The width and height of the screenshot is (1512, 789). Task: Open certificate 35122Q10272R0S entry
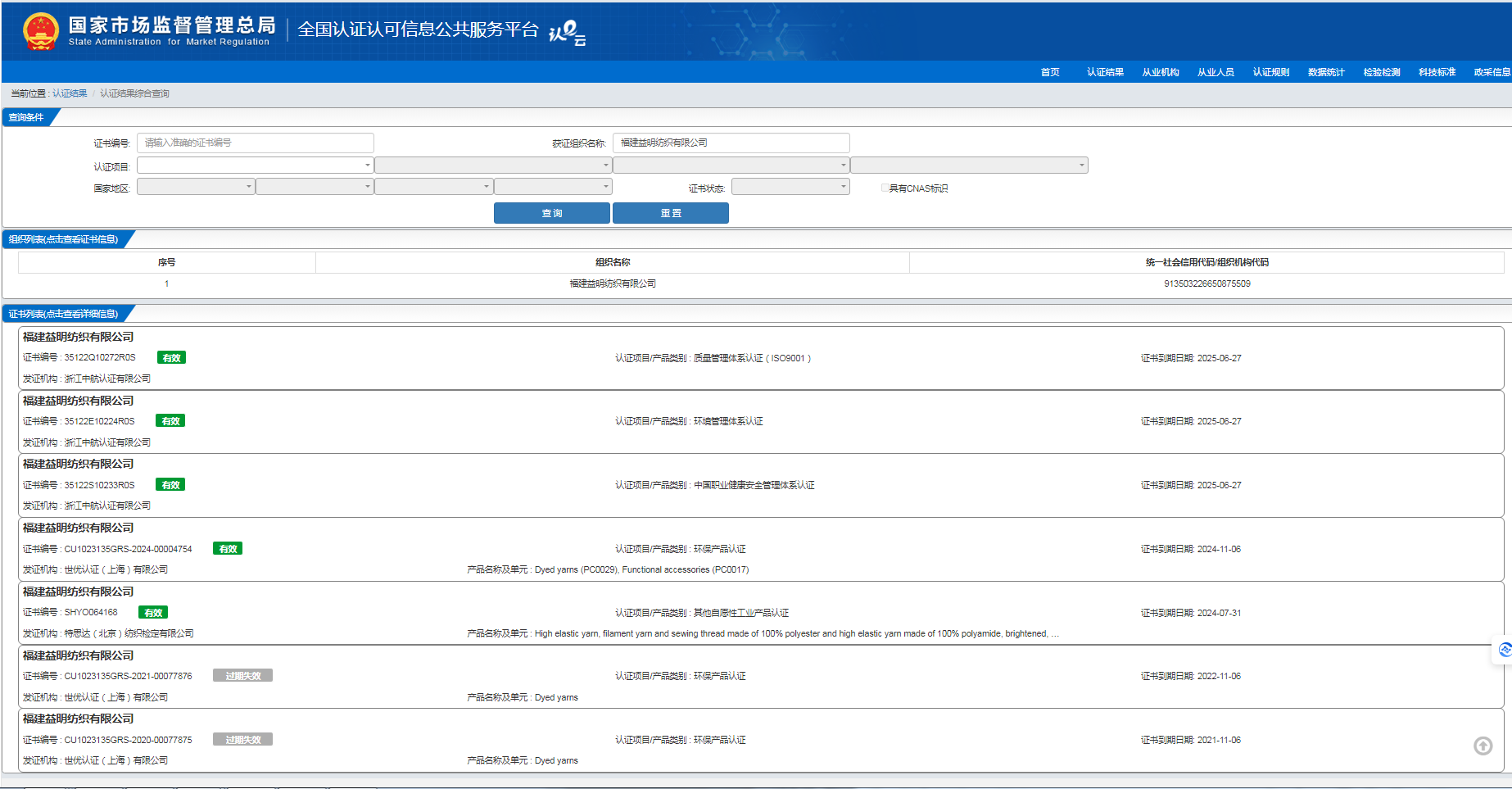click(761, 358)
